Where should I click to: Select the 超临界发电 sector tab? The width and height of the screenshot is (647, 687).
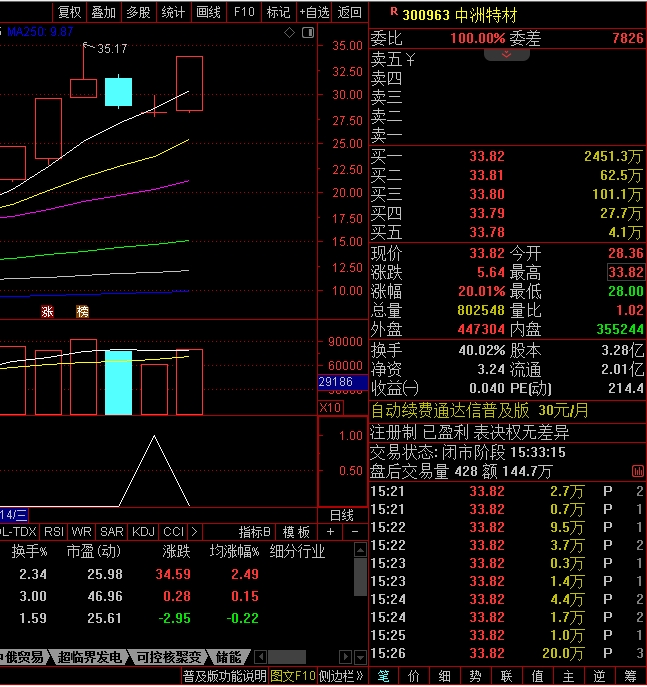89,657
